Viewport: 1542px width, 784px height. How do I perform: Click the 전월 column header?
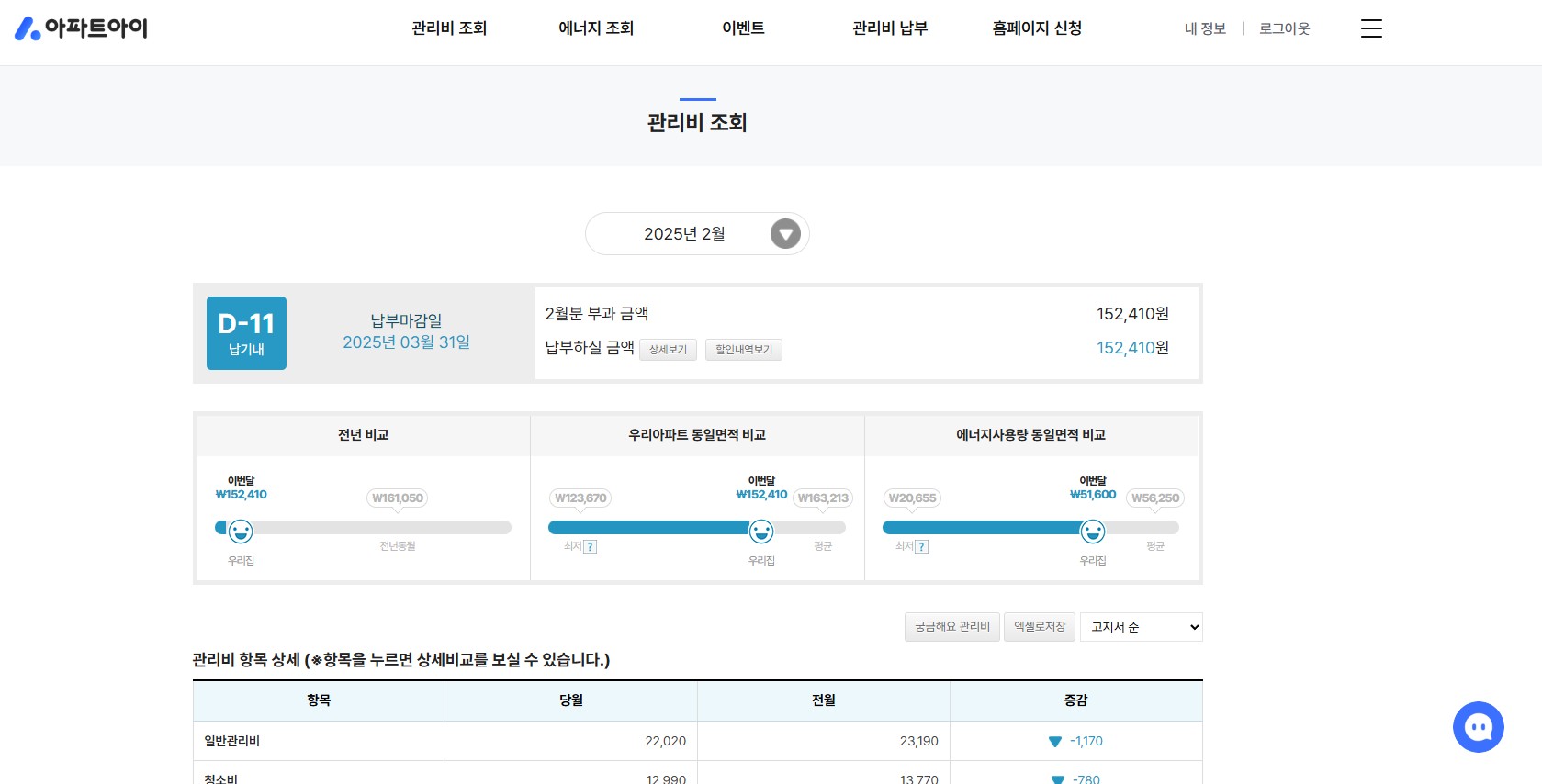click(824, 700)
